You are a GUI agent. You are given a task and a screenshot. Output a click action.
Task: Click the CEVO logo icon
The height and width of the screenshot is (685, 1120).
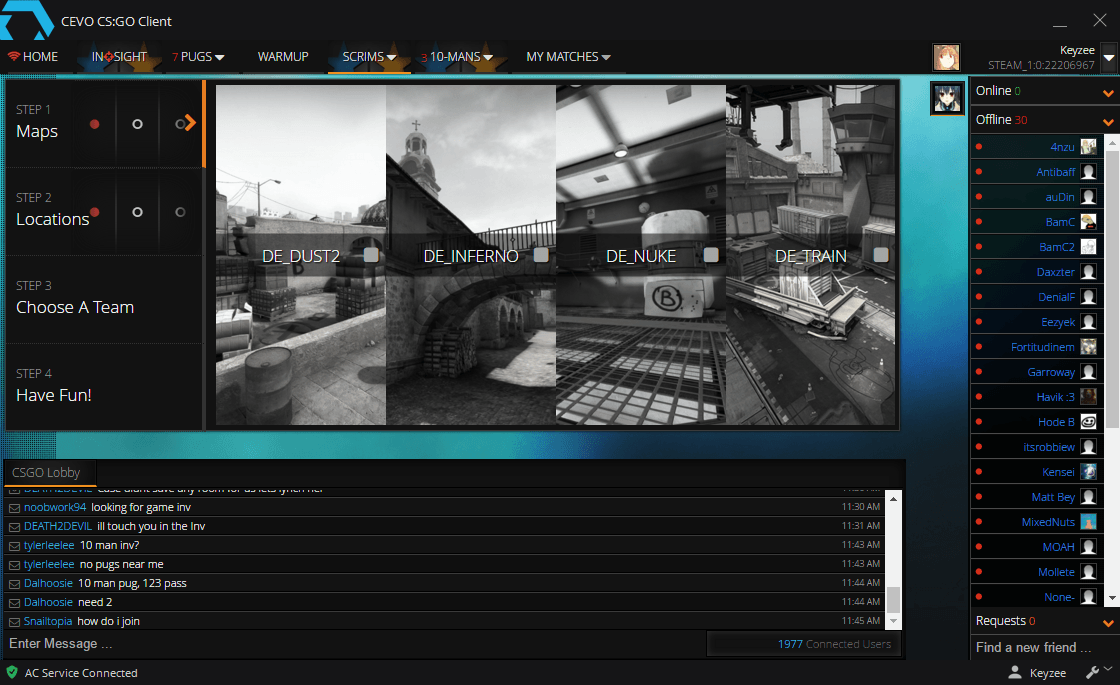[x=27, y=19]
